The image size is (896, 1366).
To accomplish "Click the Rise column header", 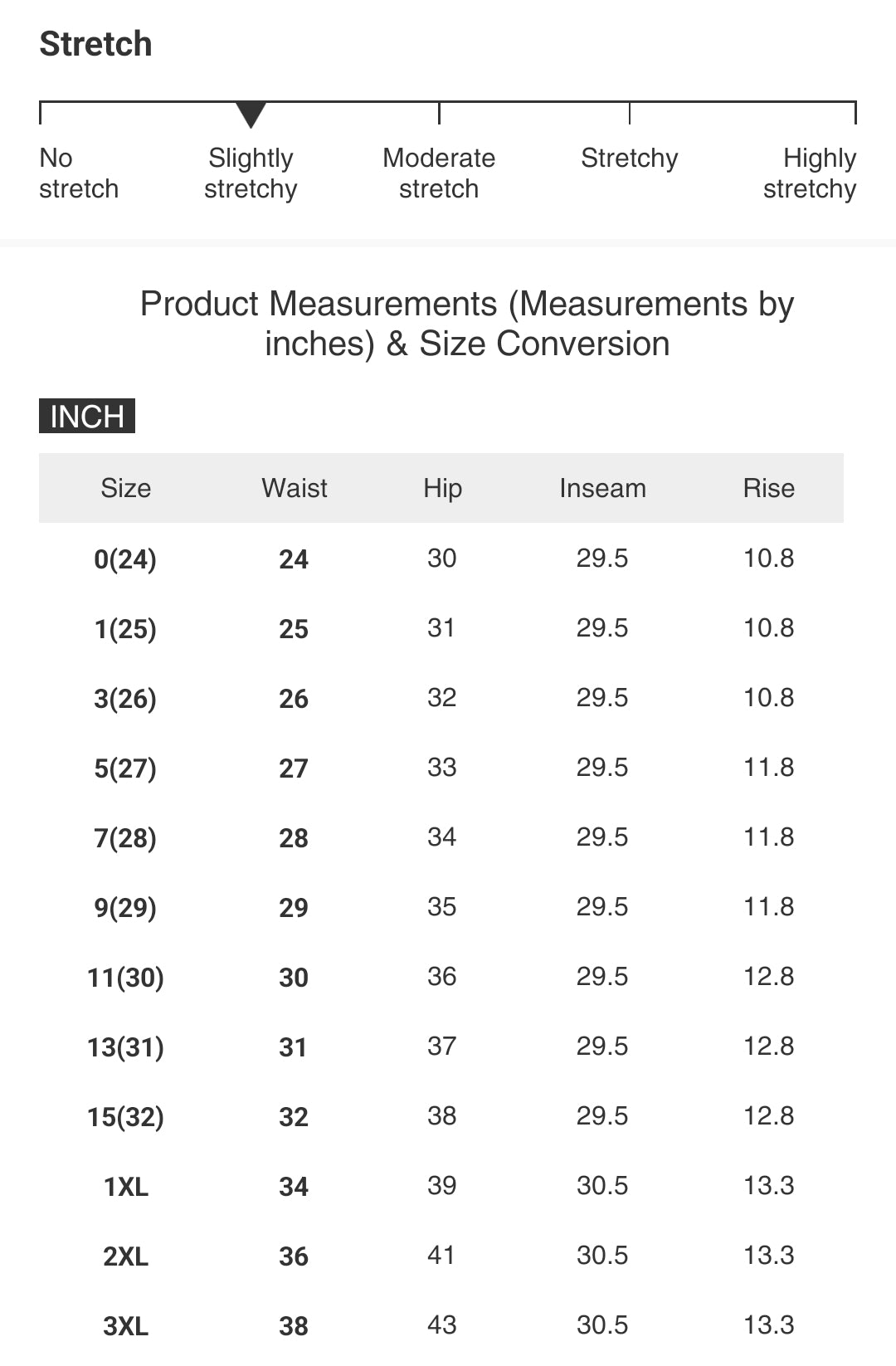I will click(768, 488).
